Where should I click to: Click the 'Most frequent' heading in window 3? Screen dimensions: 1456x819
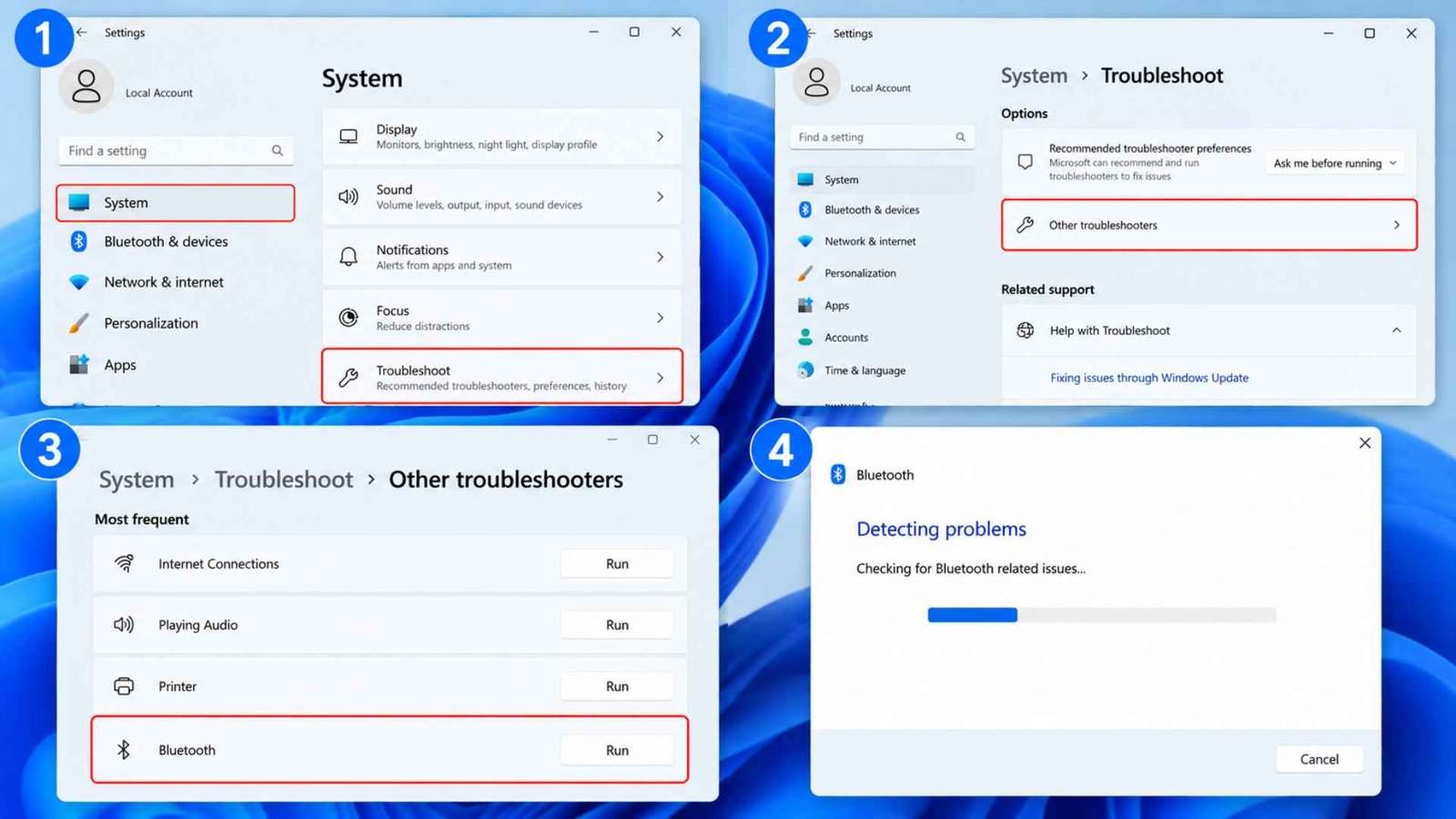point(142,519)
